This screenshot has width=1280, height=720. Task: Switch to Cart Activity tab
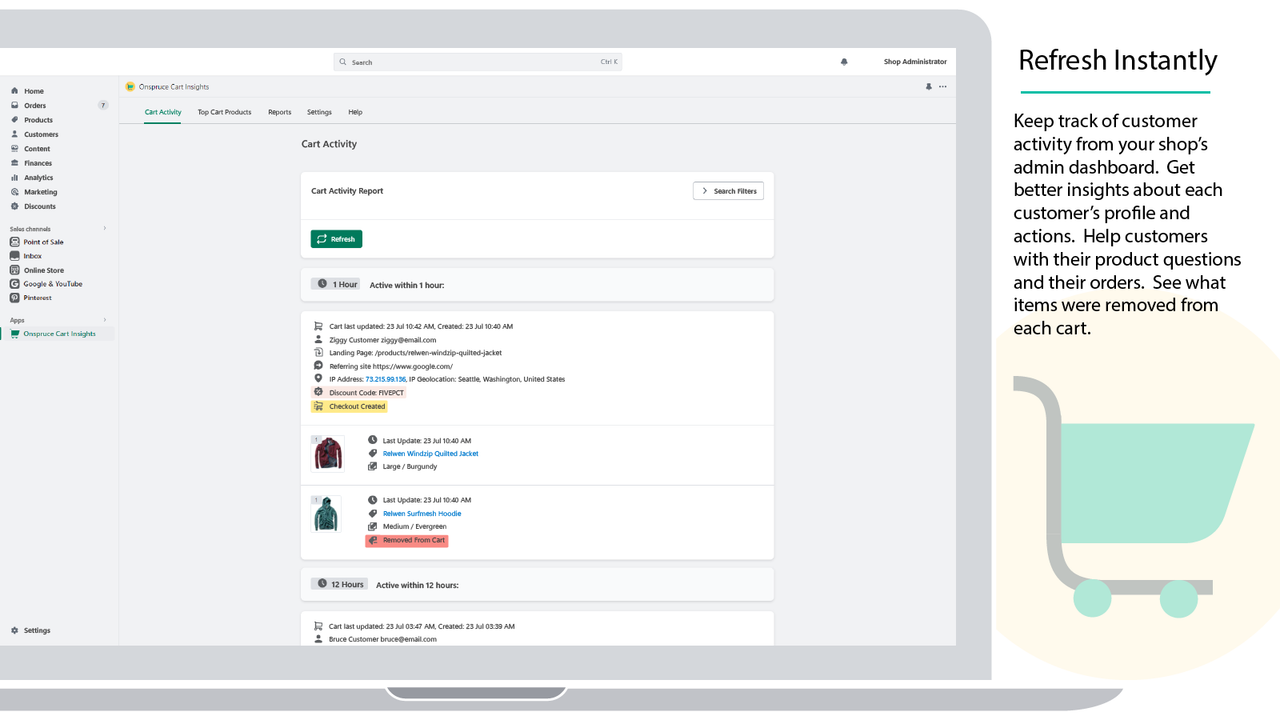point(163,112)
